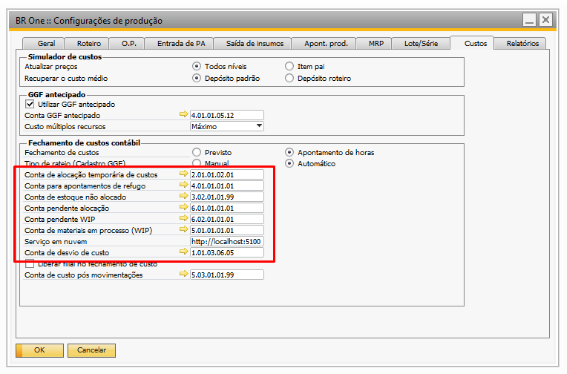Check Liberar filial no fechamento de custo
Image resolution: width=567 pixels, height=374 pixels.
(30, 264)
